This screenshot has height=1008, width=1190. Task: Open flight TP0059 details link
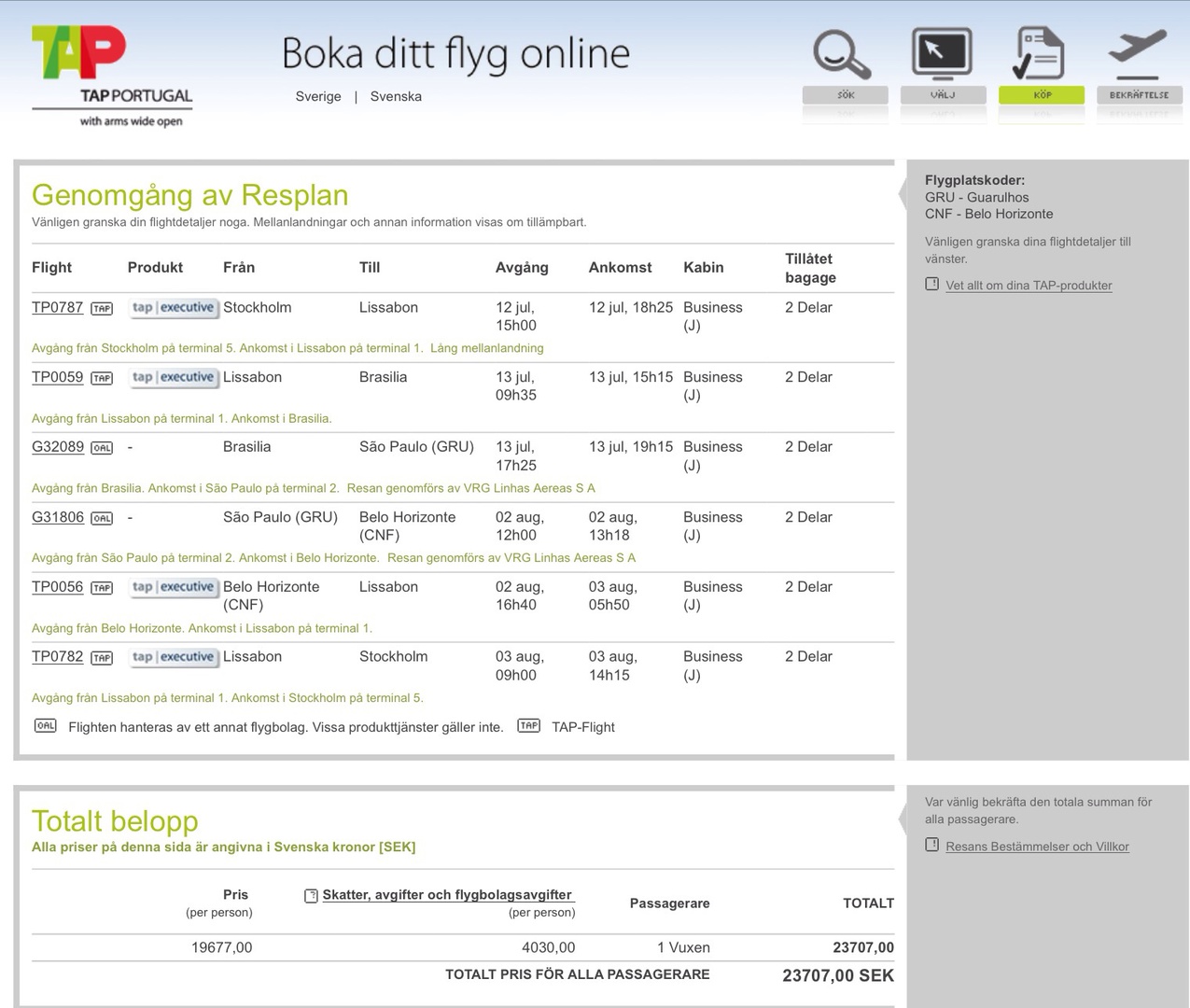click(x=58, y=378)
